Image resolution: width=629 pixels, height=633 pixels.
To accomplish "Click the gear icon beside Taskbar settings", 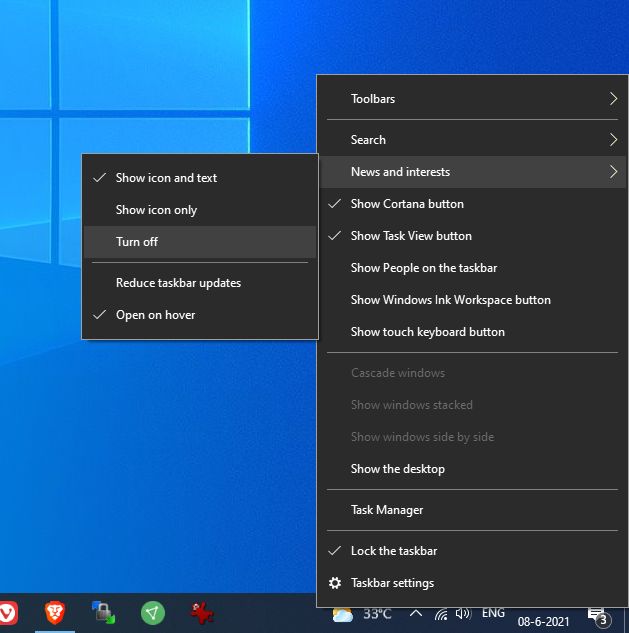I will coord(335,583).
